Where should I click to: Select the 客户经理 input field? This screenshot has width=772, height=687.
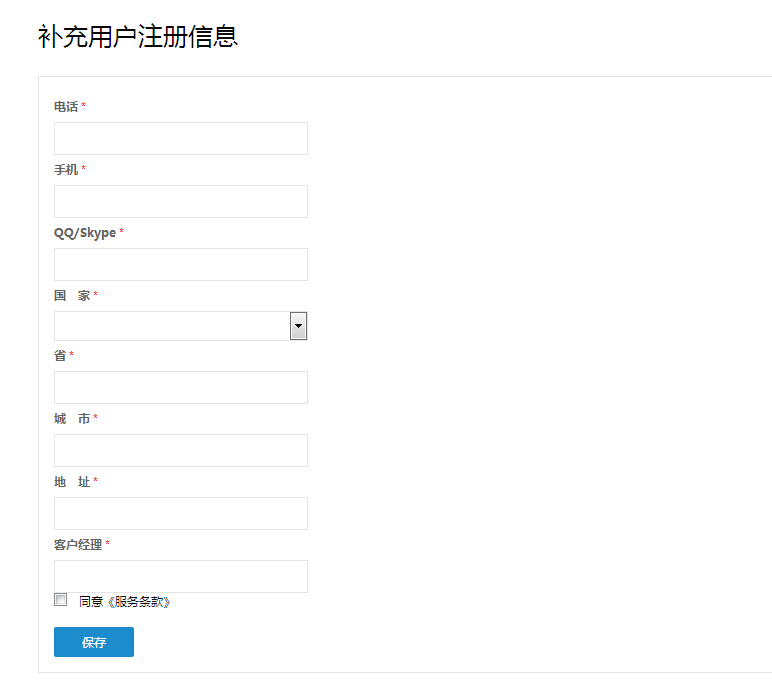180,576
